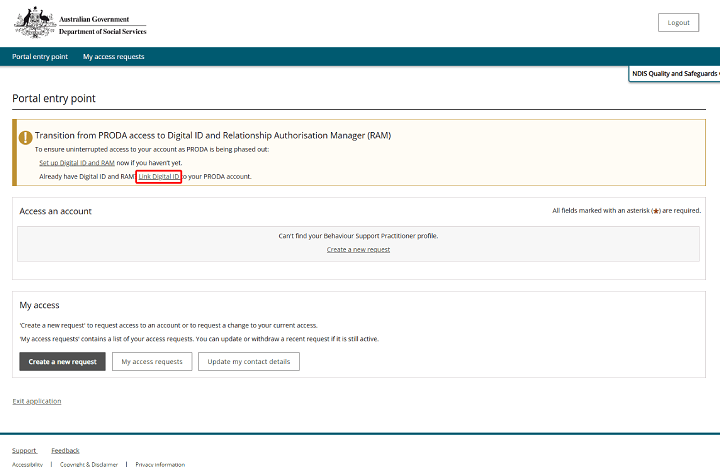Image resolution: width=720 pixels, height=467 pixels.
Task: Go to the Accessibility footer link
Action: (x=27, y=464)
